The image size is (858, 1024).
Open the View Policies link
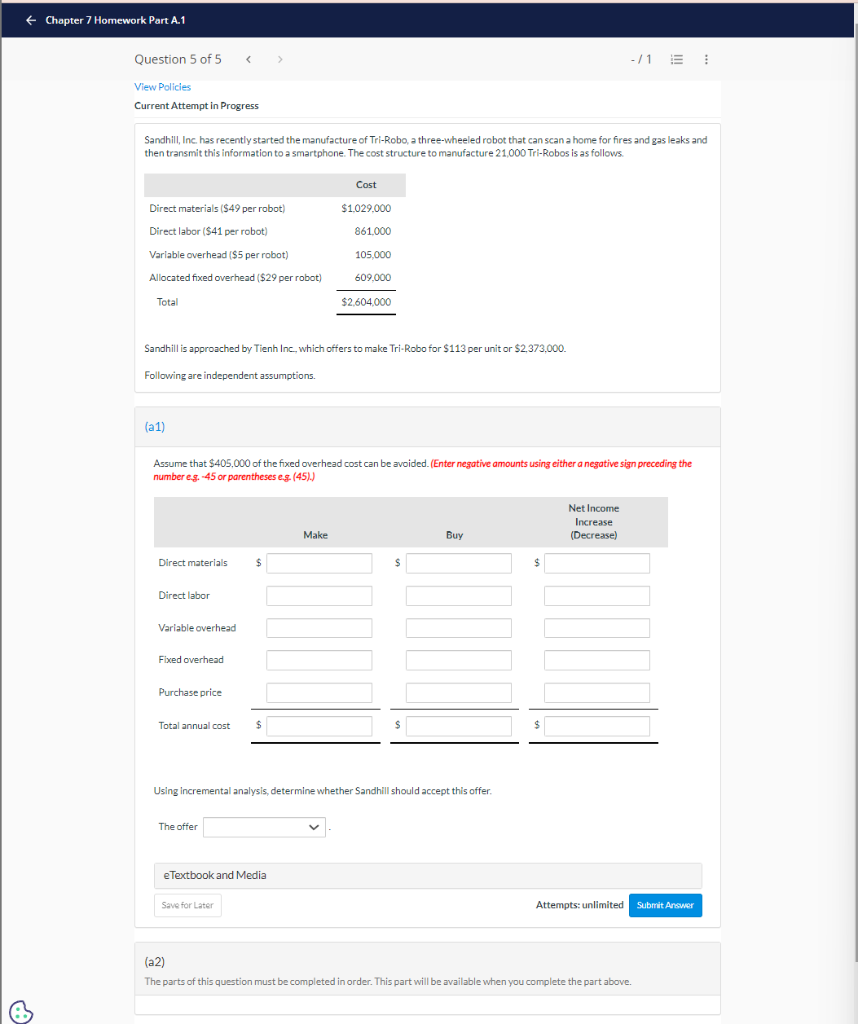click(x=163, y=87)
